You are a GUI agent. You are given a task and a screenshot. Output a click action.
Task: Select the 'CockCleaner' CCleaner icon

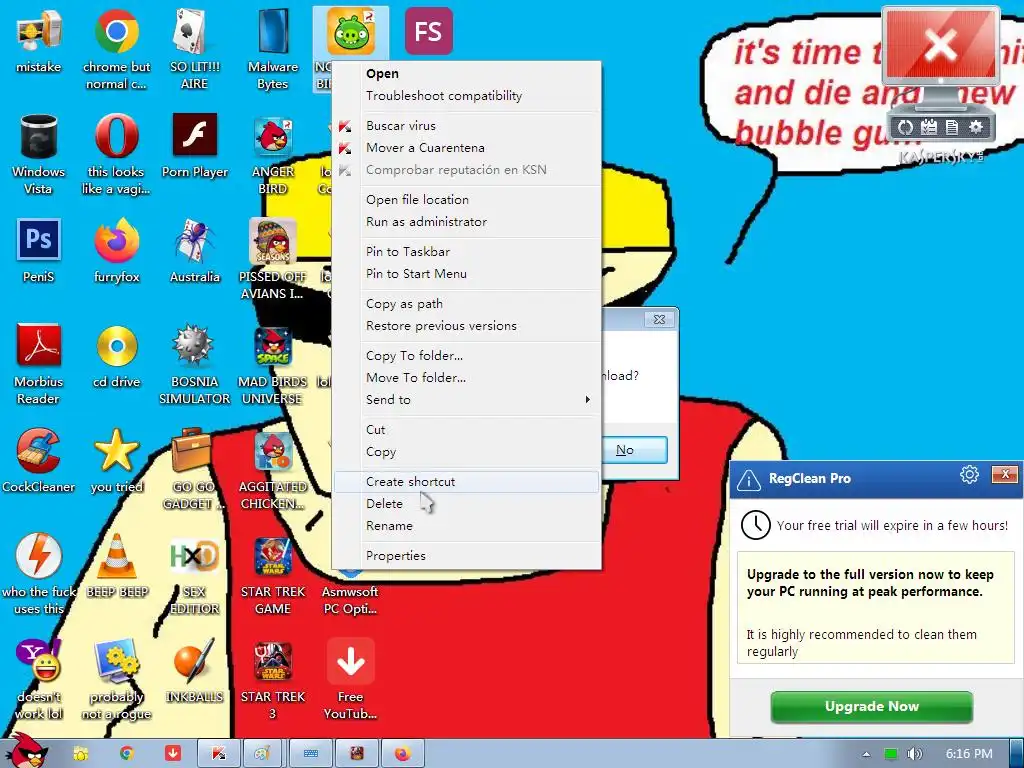(x=39, y=461)
